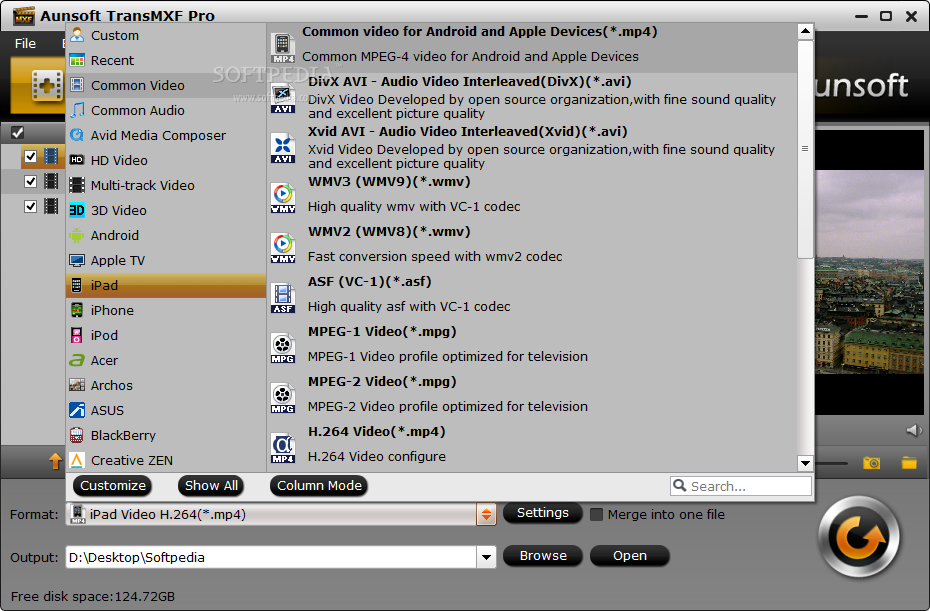Select the Recent category
The image size is (930, 611).
pos(166,61)
